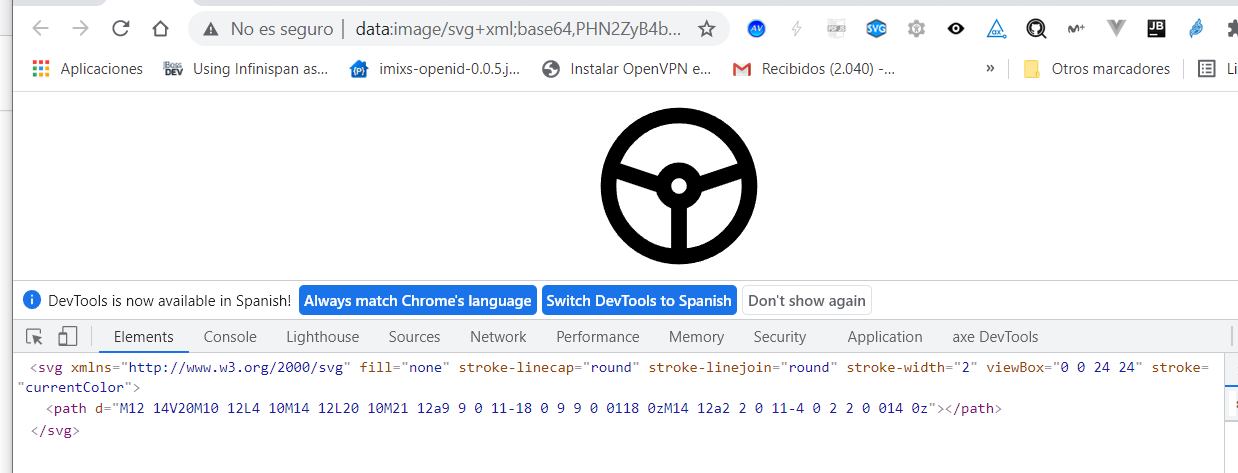Open the browser home page
This screenshot has height=473, width=1238.
160,29
